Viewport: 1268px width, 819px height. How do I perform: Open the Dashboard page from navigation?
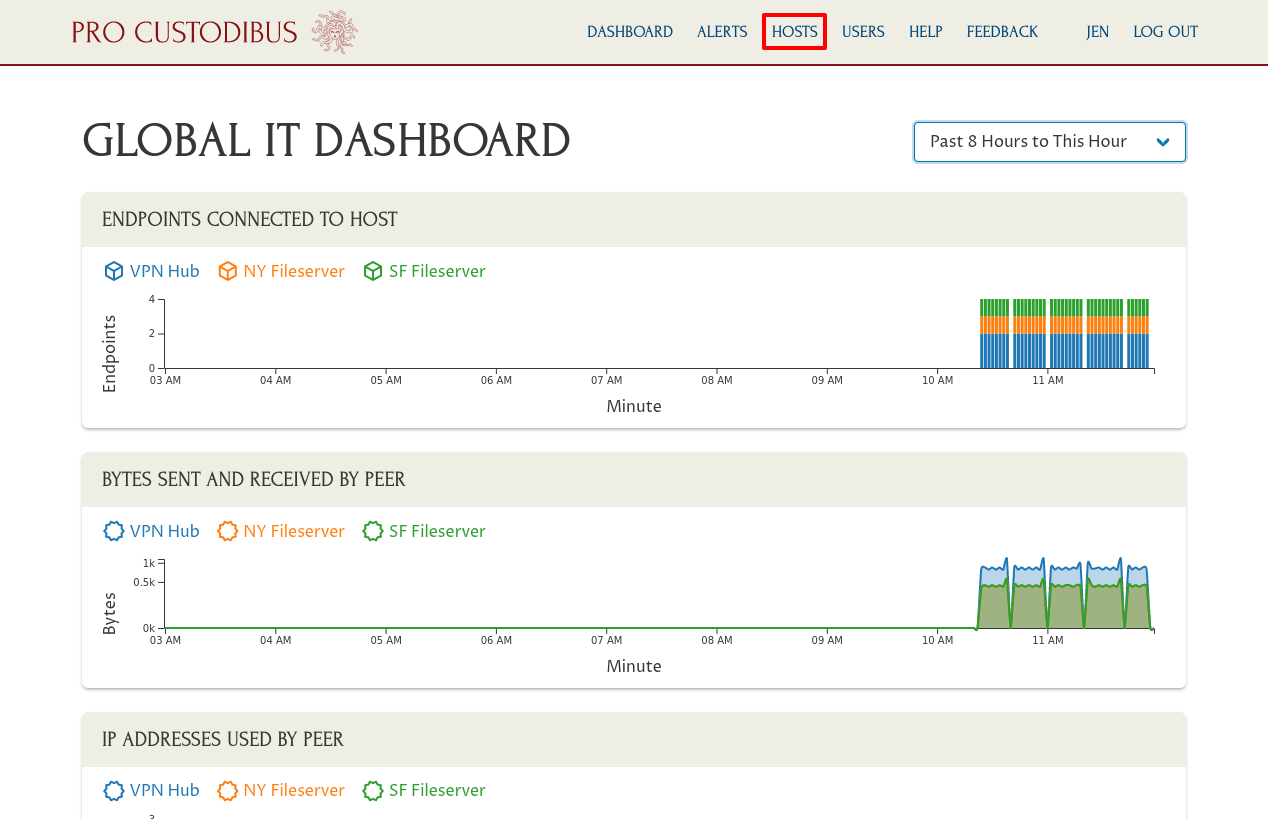click(630, 32)
